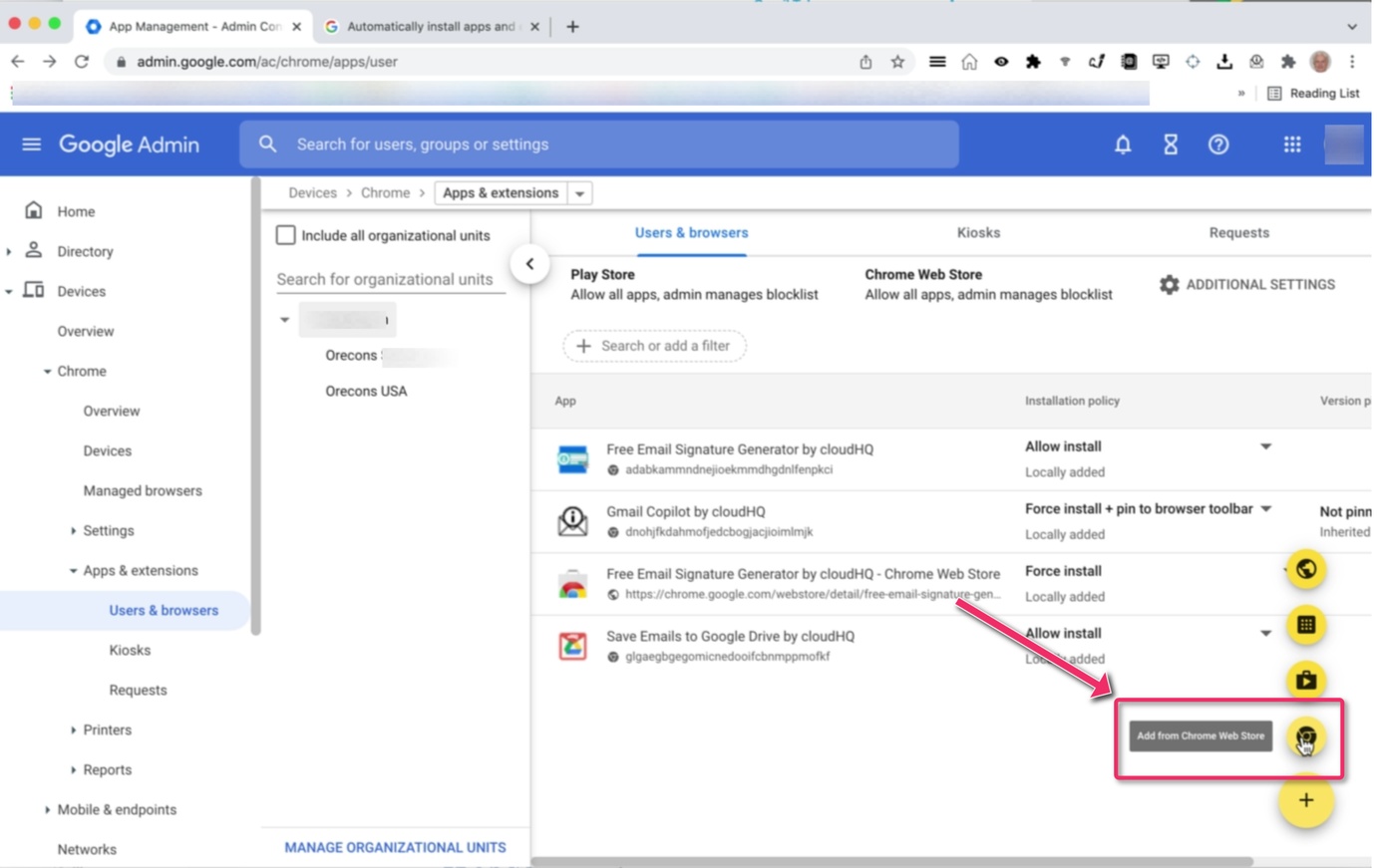The width and height of the screenshot is (1379, 868).
Task: Click the Additional Settings gear icon
Action: 1170,285
